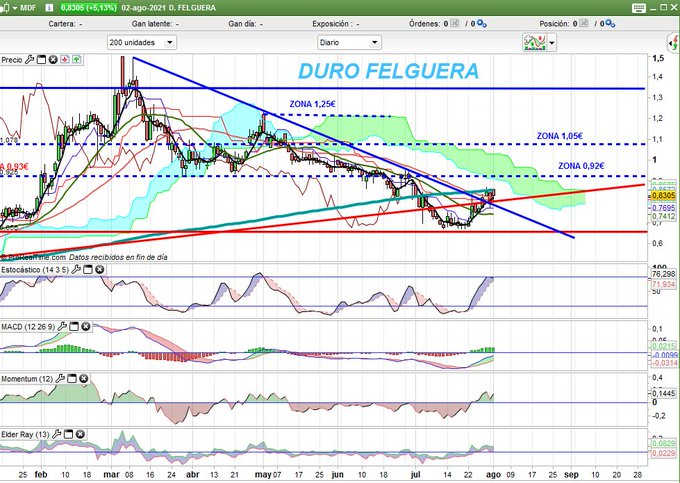Click the Posición list icon
Viewport: 680px width, 483px height.
[x=584, y=23]
